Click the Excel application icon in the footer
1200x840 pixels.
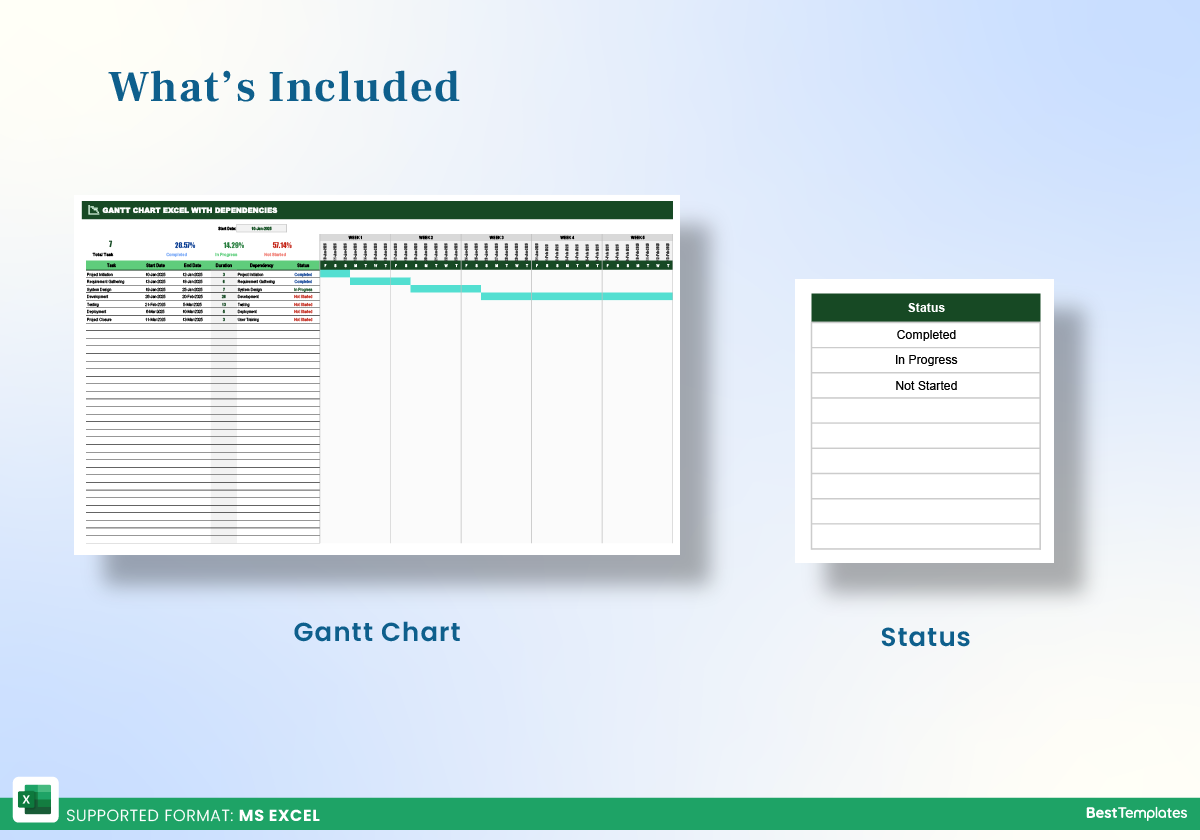(x=36, y=800)
